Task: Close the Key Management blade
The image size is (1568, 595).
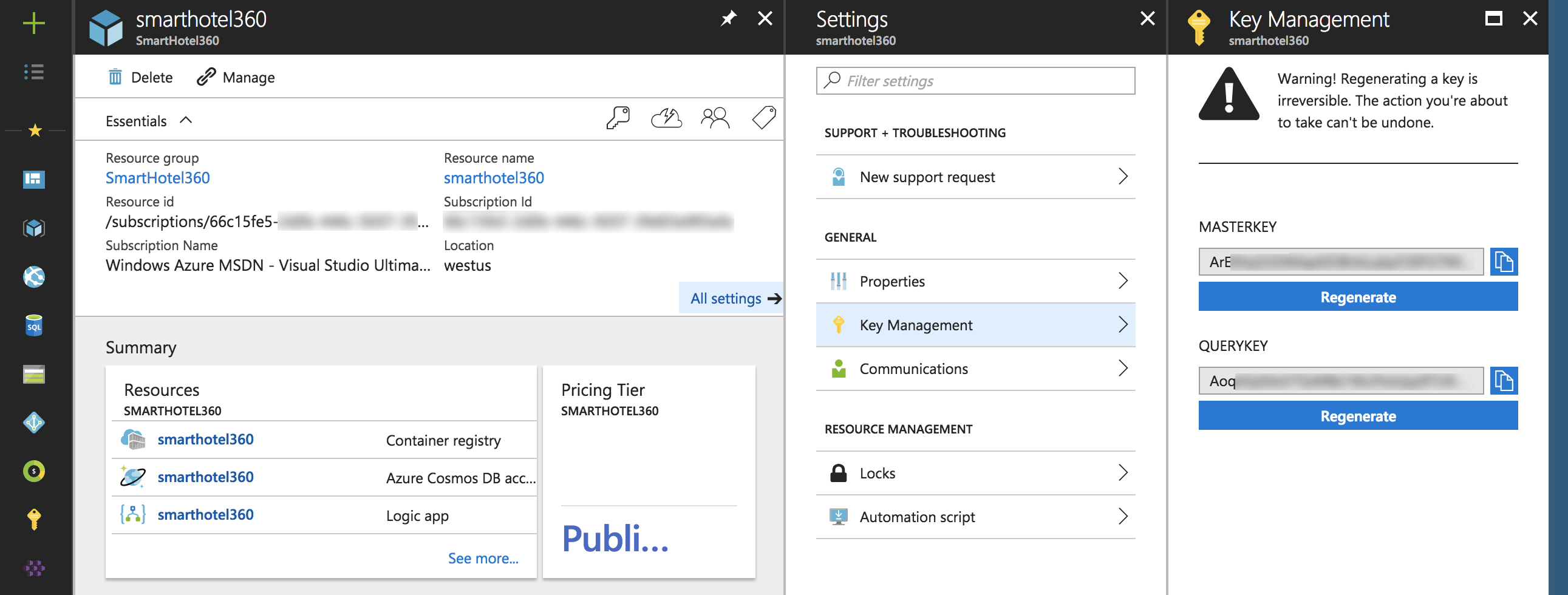Action: 1530,18
